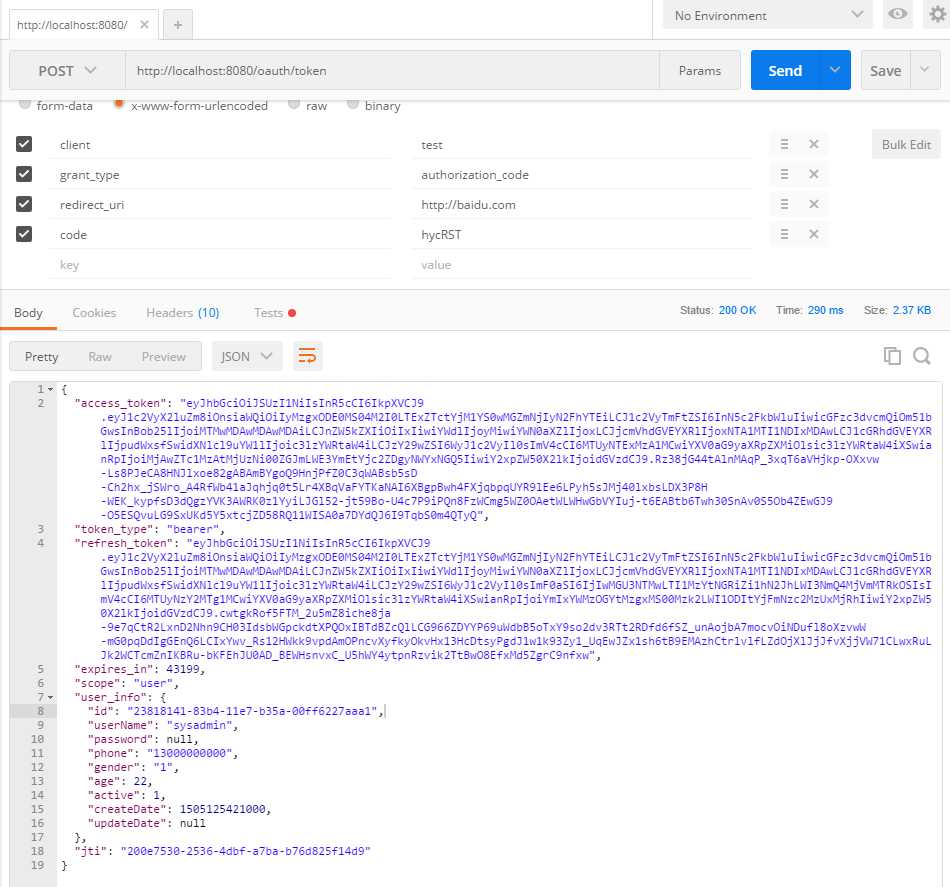Switch to the response Body tab
This screenshot has width=950, height=887.
(28, 313)
